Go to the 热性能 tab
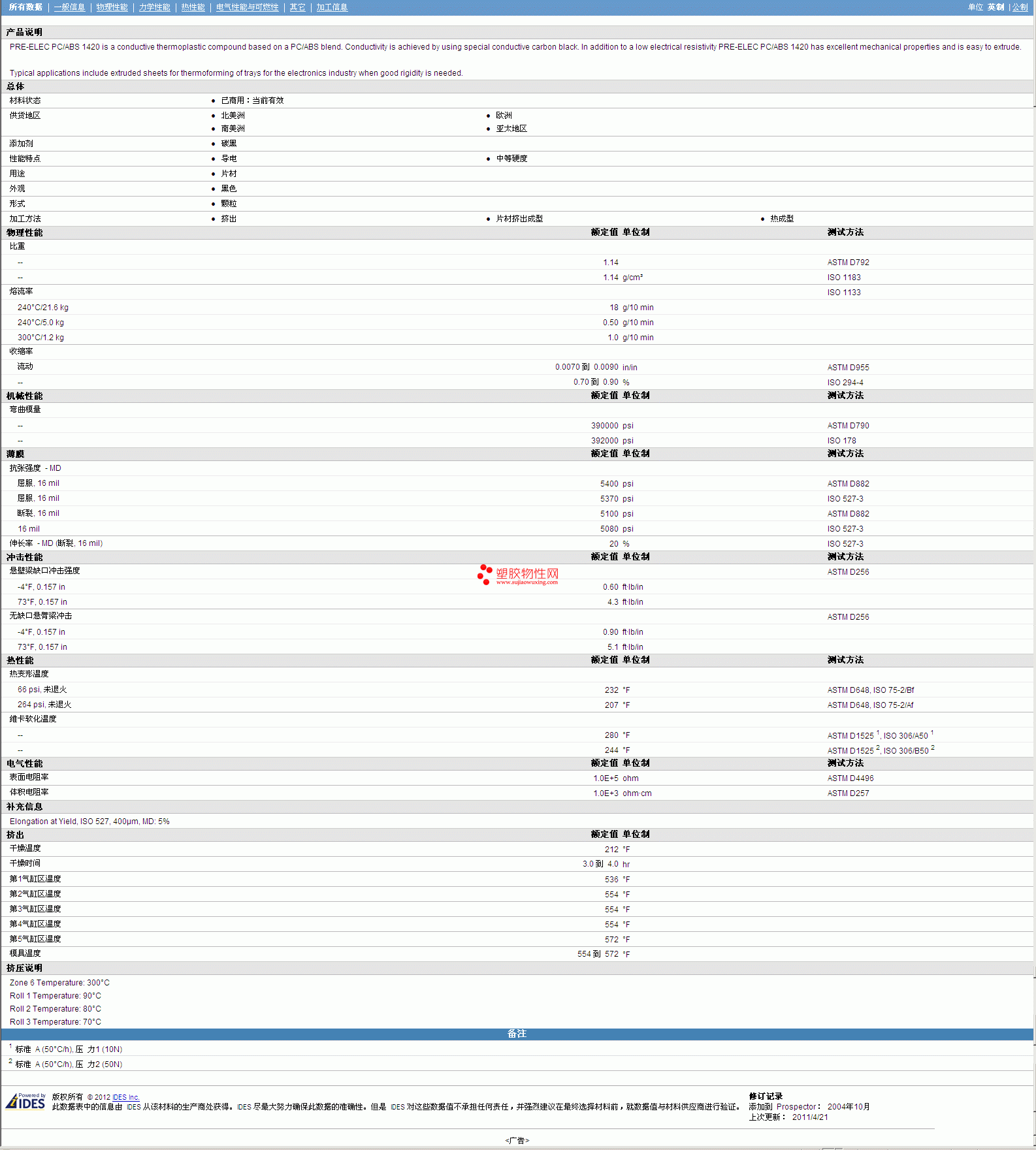This screenshot has width=1036, height=1150. click(193, 7)
